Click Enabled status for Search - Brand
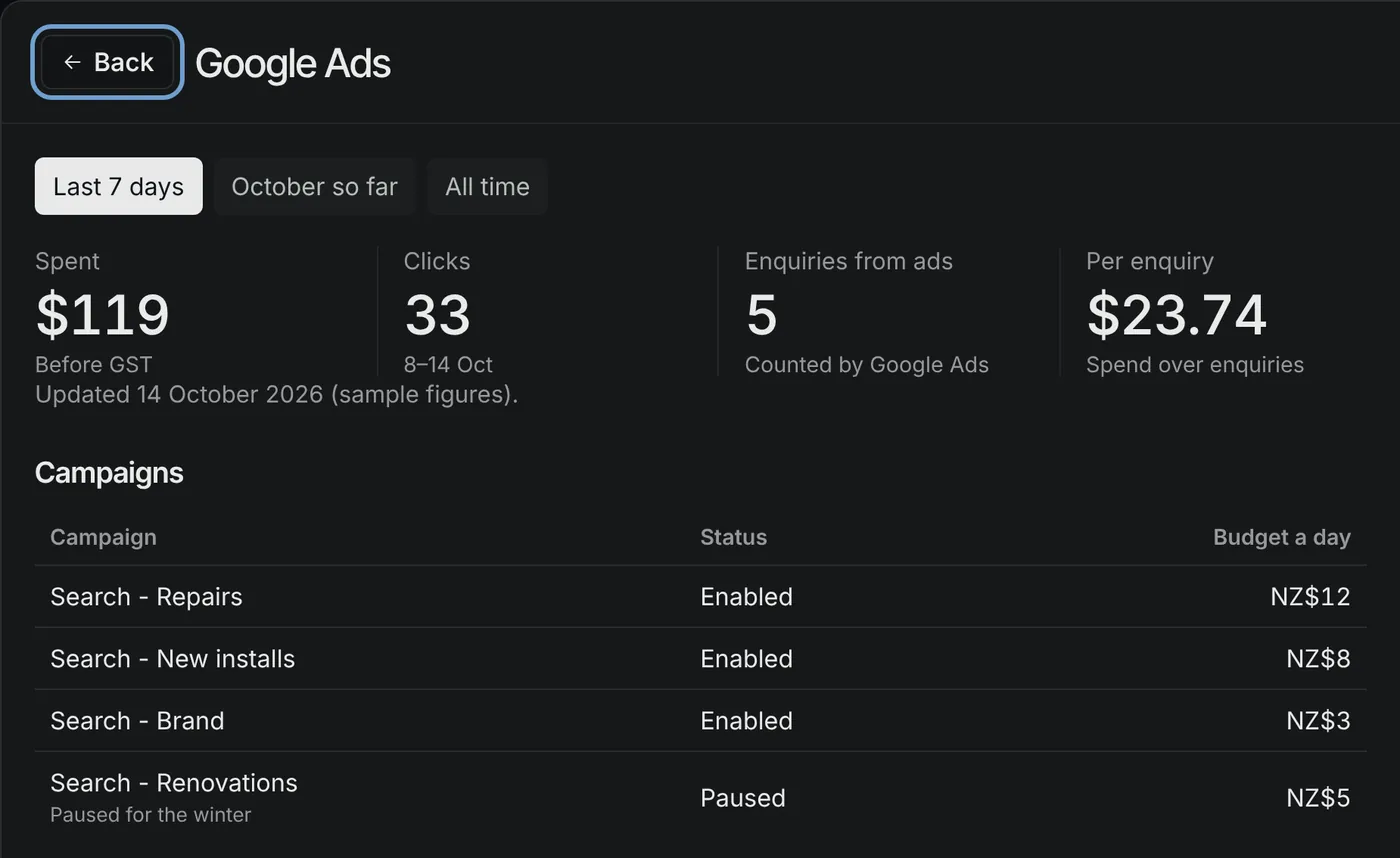This screenshot has height=858, width=1400. point(746,721)
